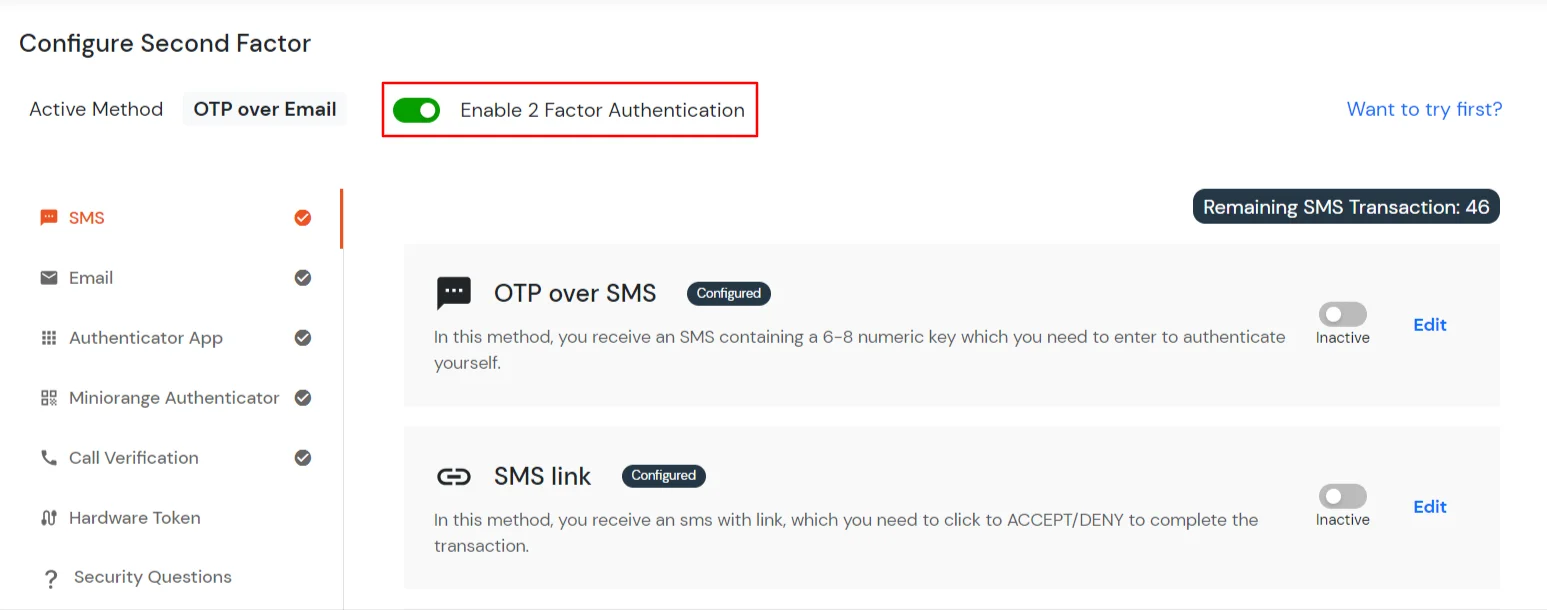Viewport: 1547px width, 610px height.
Task: Click the SMS link chain icon
Action: coord(454,476)
